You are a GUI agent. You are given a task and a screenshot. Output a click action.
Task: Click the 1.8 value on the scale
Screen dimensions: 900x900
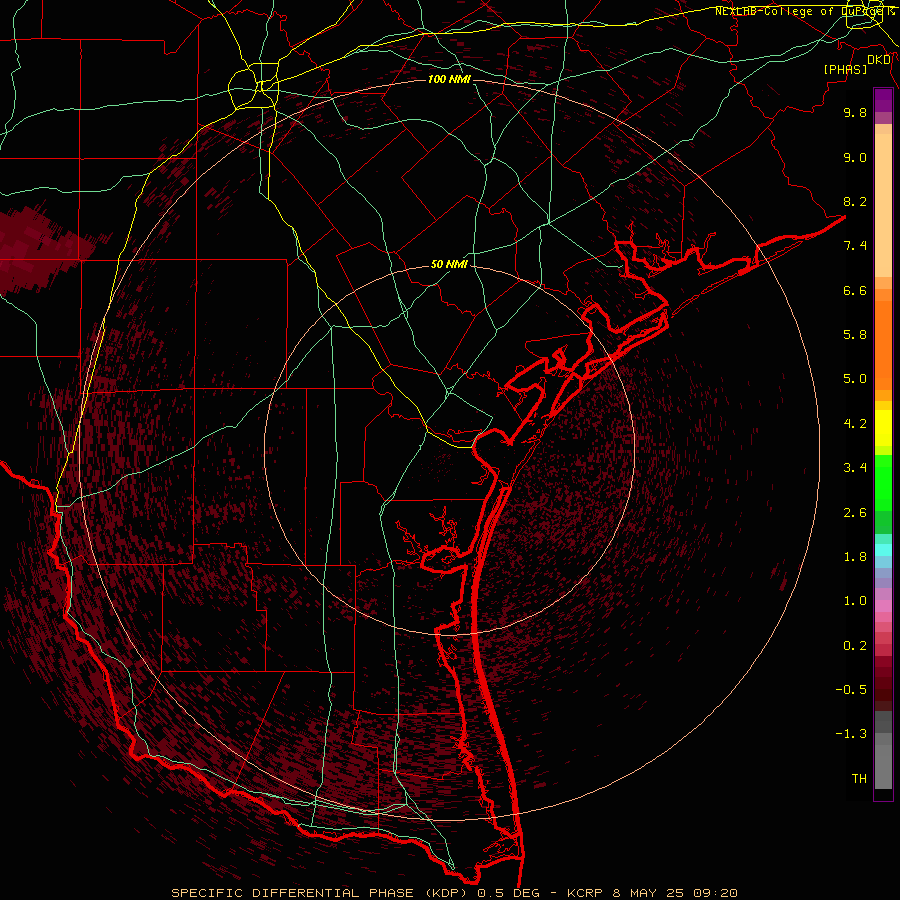(855, 557)
